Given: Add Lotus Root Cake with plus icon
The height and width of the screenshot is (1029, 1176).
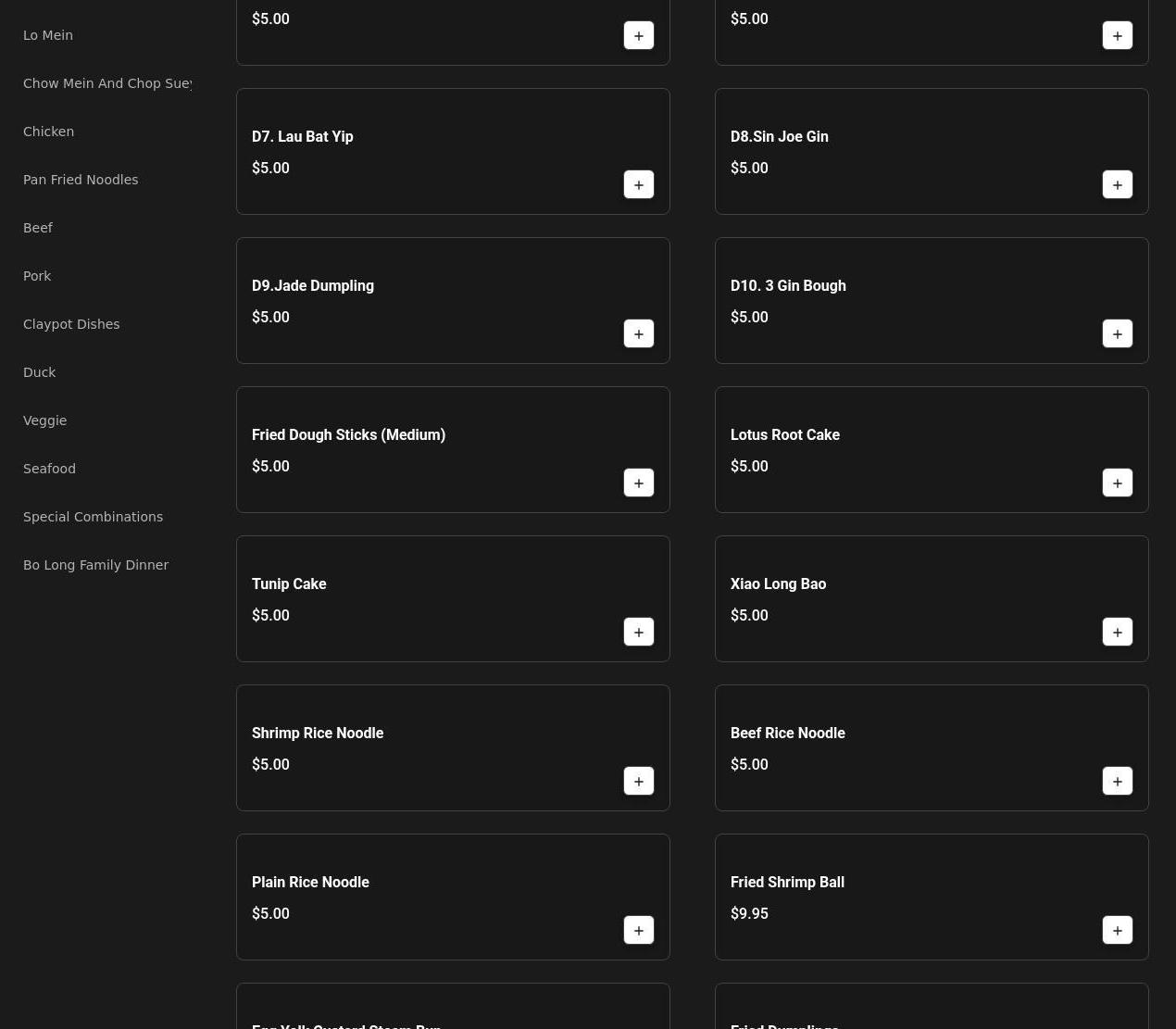Looking at the screenshot, I should tap(1118, 483).
